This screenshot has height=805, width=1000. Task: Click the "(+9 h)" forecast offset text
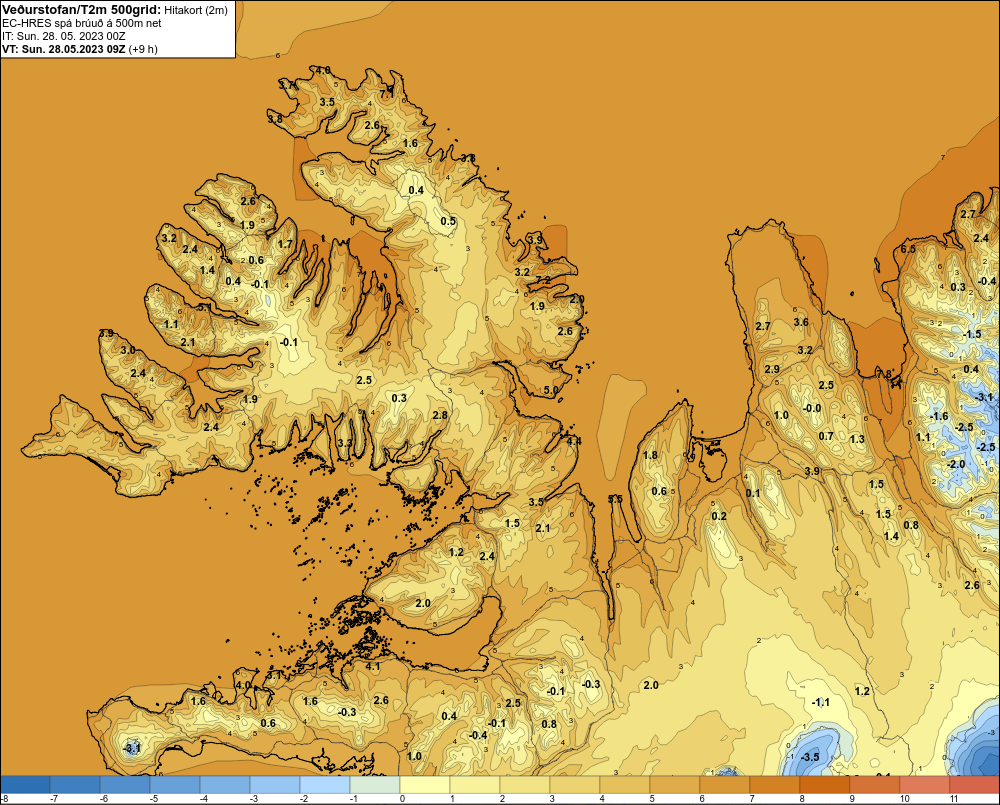click(x=143, y=49)
